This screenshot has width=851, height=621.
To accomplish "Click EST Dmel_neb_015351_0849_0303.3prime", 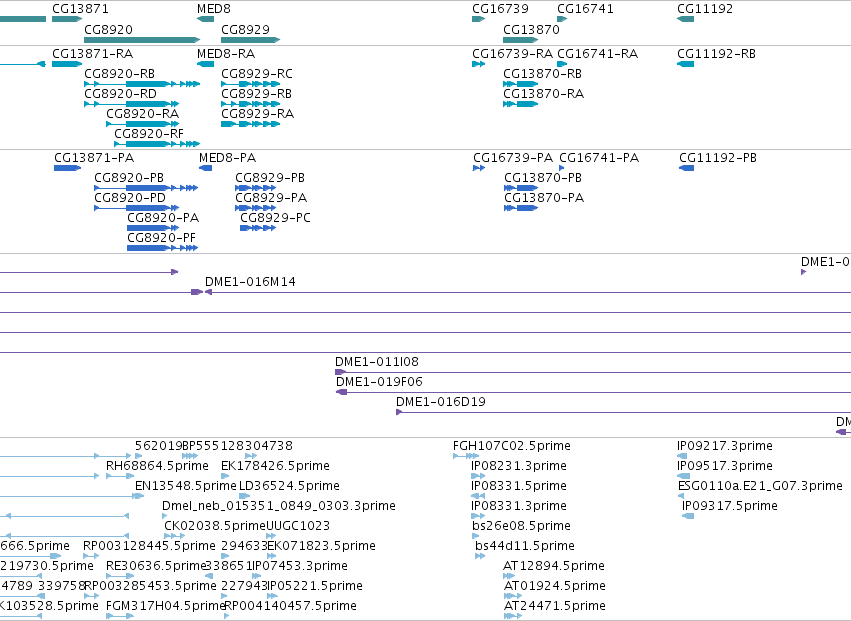I will 279,506.
